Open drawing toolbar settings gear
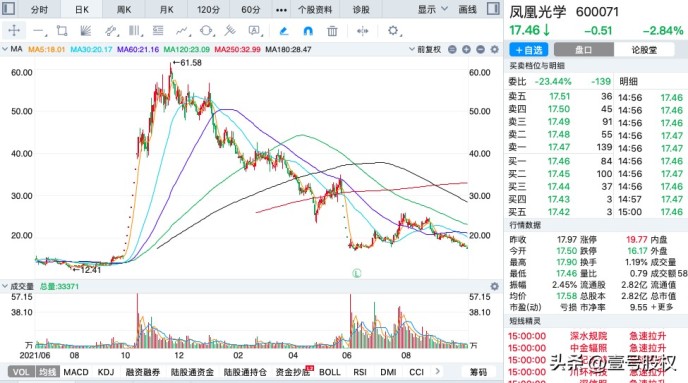This screenshot has width=688, height=383. pyautogui.click(x=393, y=30)
